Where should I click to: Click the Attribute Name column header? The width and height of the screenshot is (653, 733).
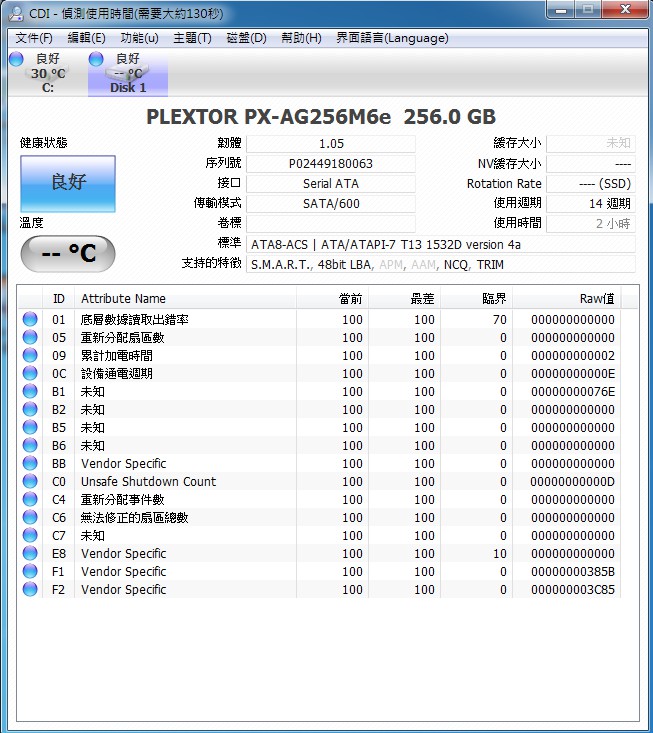(x=186, y=298)
